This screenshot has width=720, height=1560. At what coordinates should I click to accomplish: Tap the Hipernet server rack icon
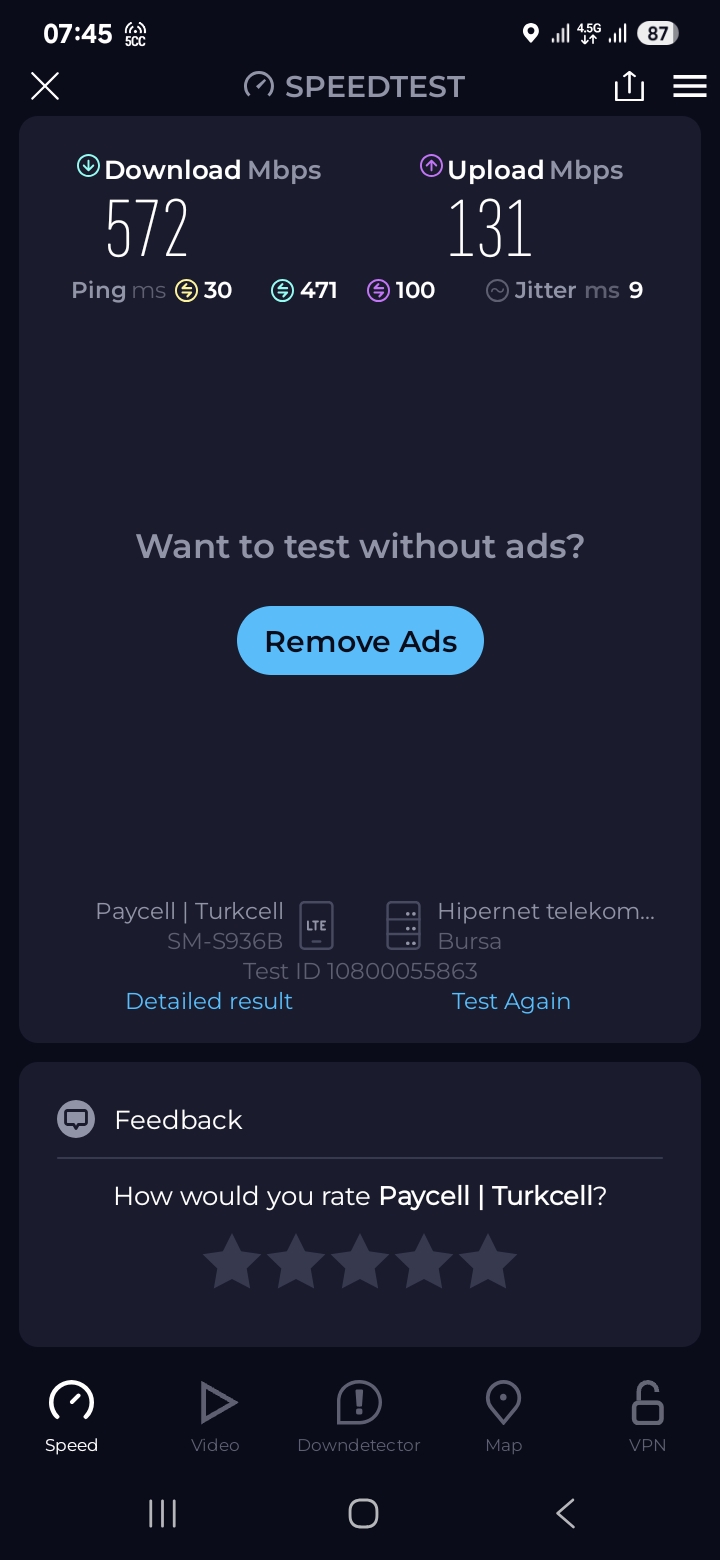404,925
